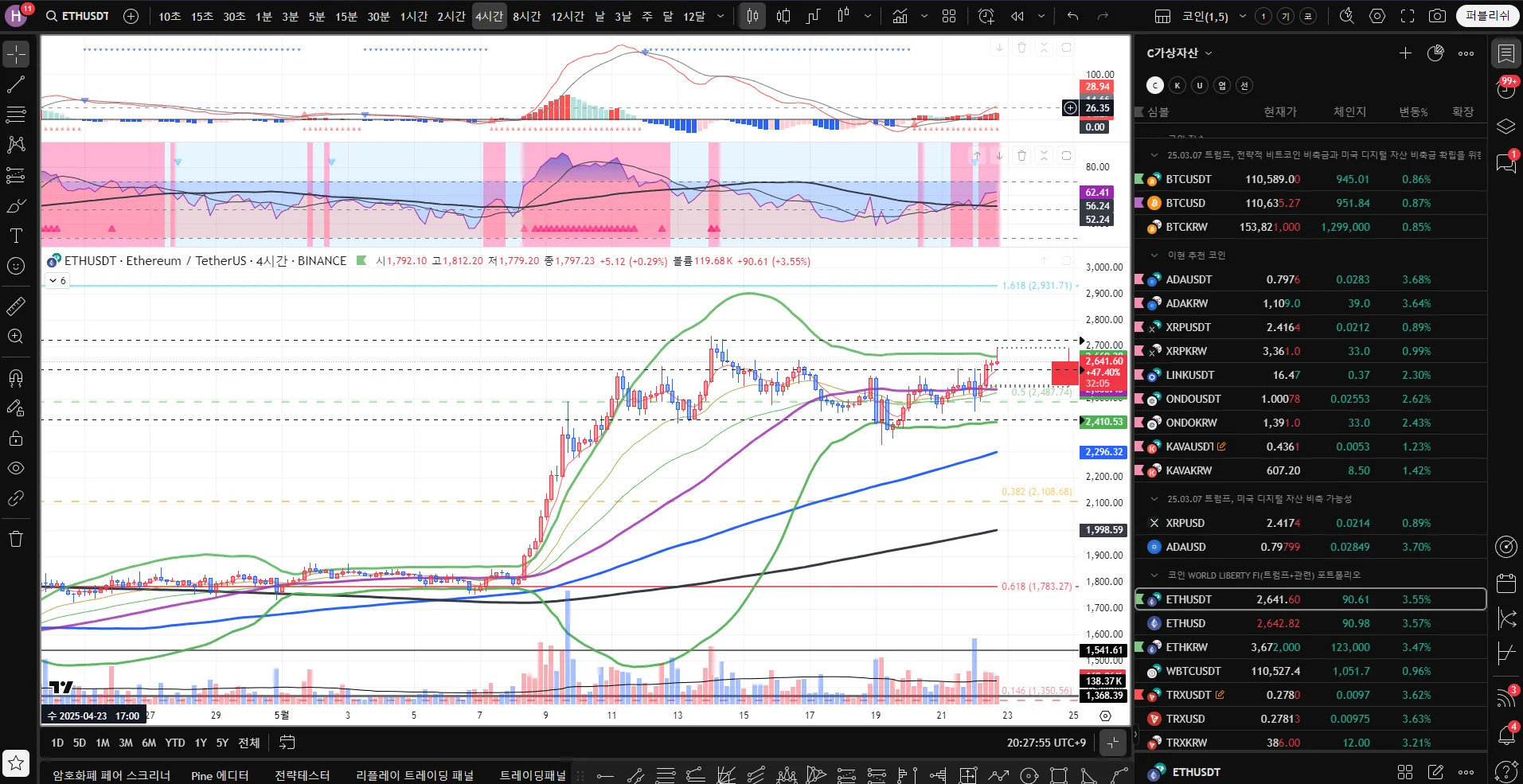1523x784 pixels.
Task: Remove drawings with the trash icon in left toolbar
Action: coord(16,539)
